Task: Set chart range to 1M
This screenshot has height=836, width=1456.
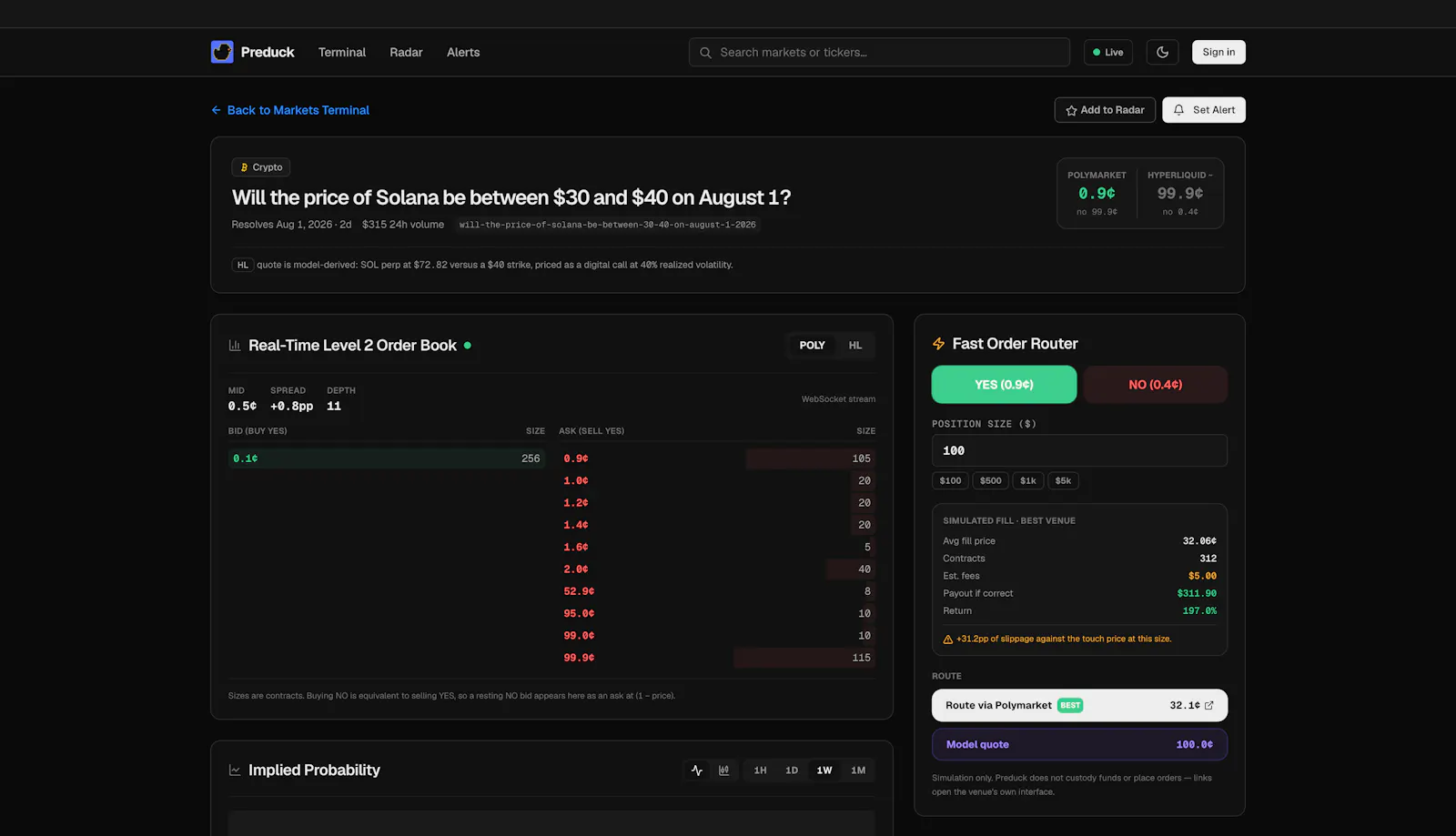Action: (x=858, y=771)
